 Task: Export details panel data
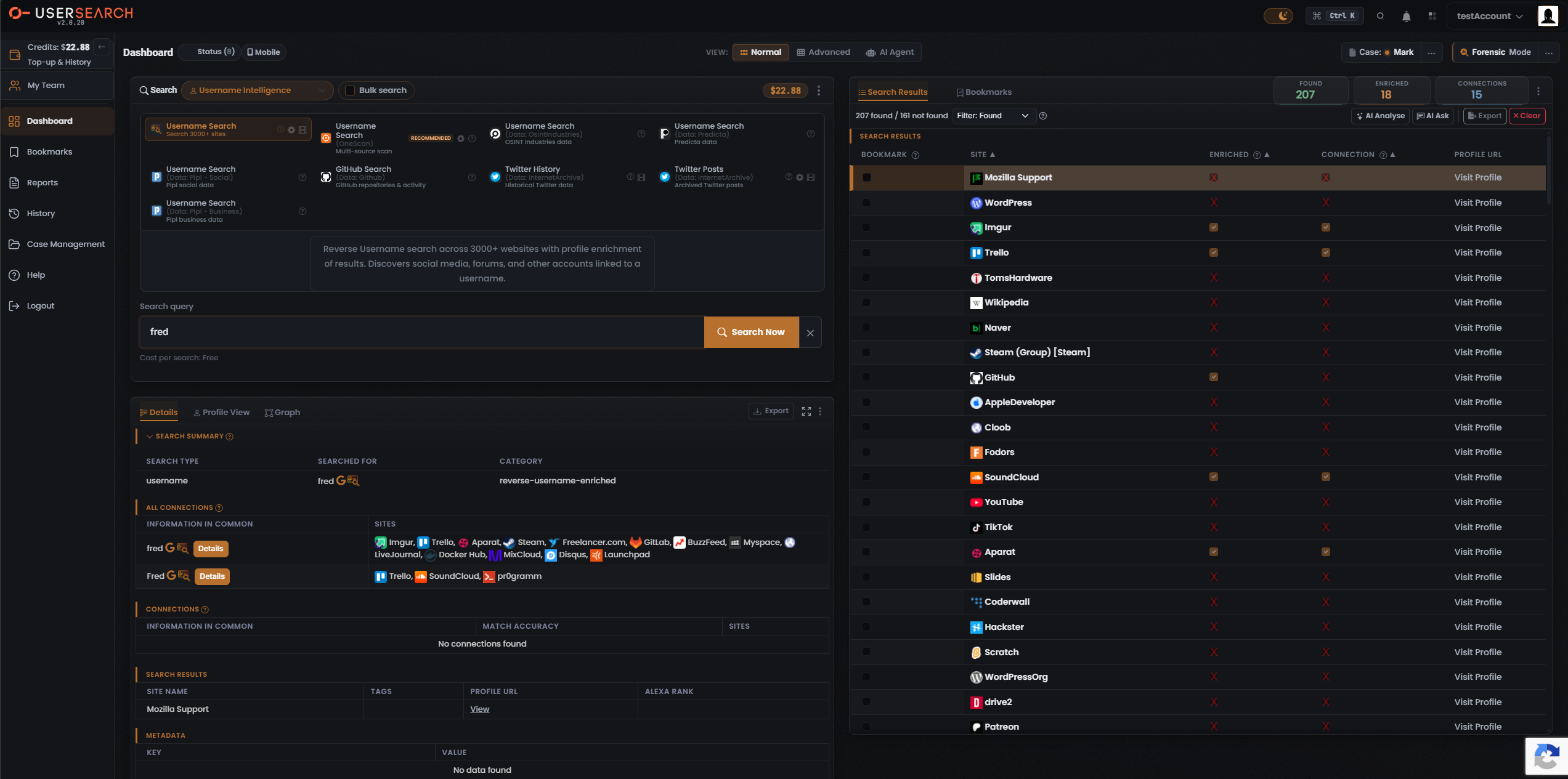click(x=771, y=411)
